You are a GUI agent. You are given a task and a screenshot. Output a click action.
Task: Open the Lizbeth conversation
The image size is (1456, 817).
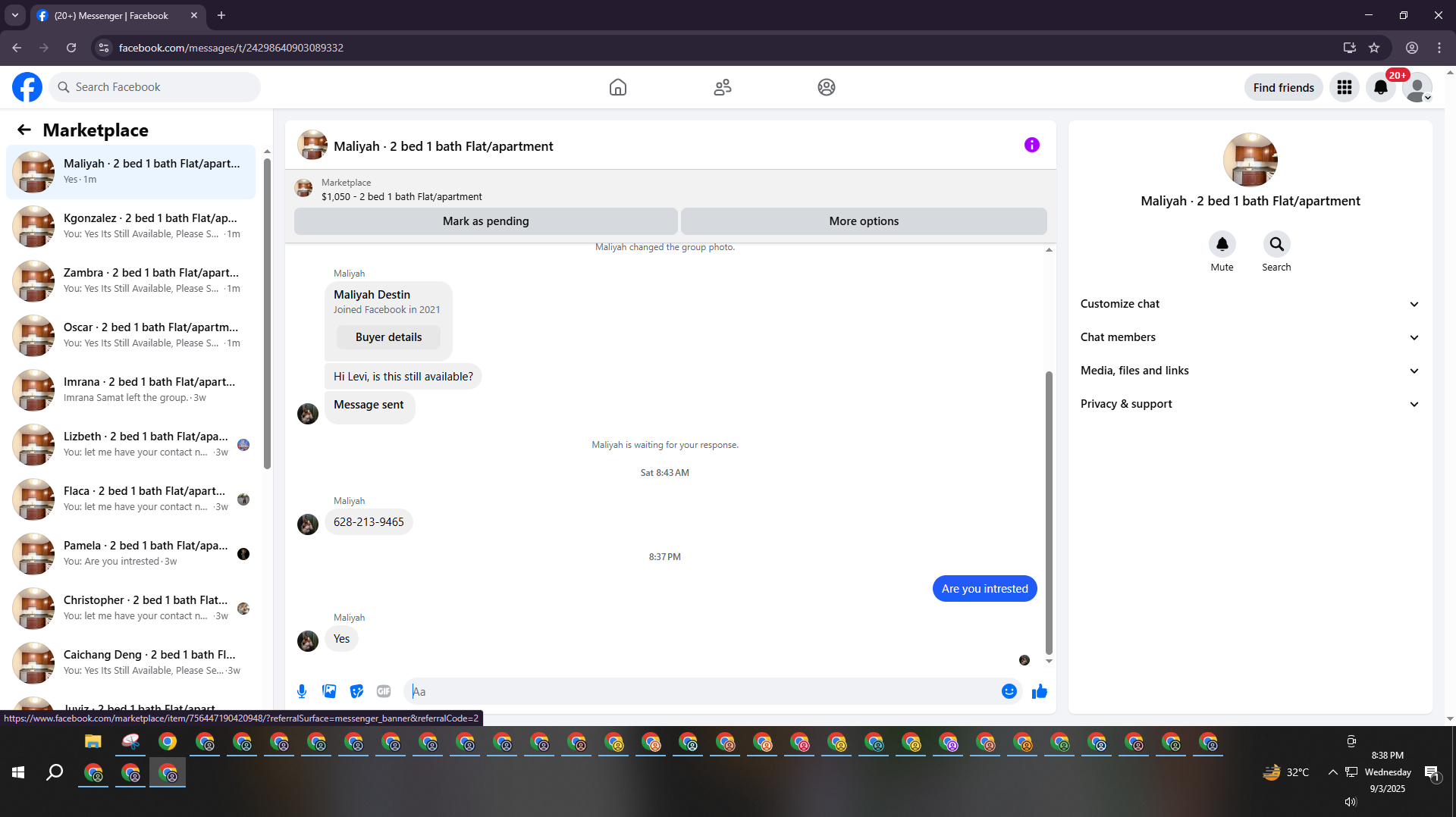click(131, 445)
